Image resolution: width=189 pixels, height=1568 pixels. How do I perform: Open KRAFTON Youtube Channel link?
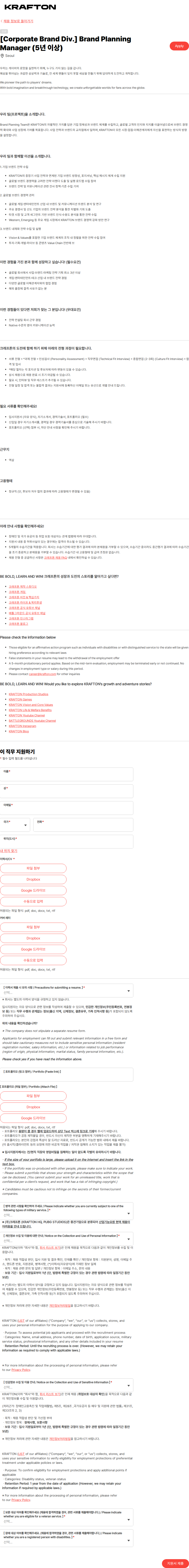(27, 715)
